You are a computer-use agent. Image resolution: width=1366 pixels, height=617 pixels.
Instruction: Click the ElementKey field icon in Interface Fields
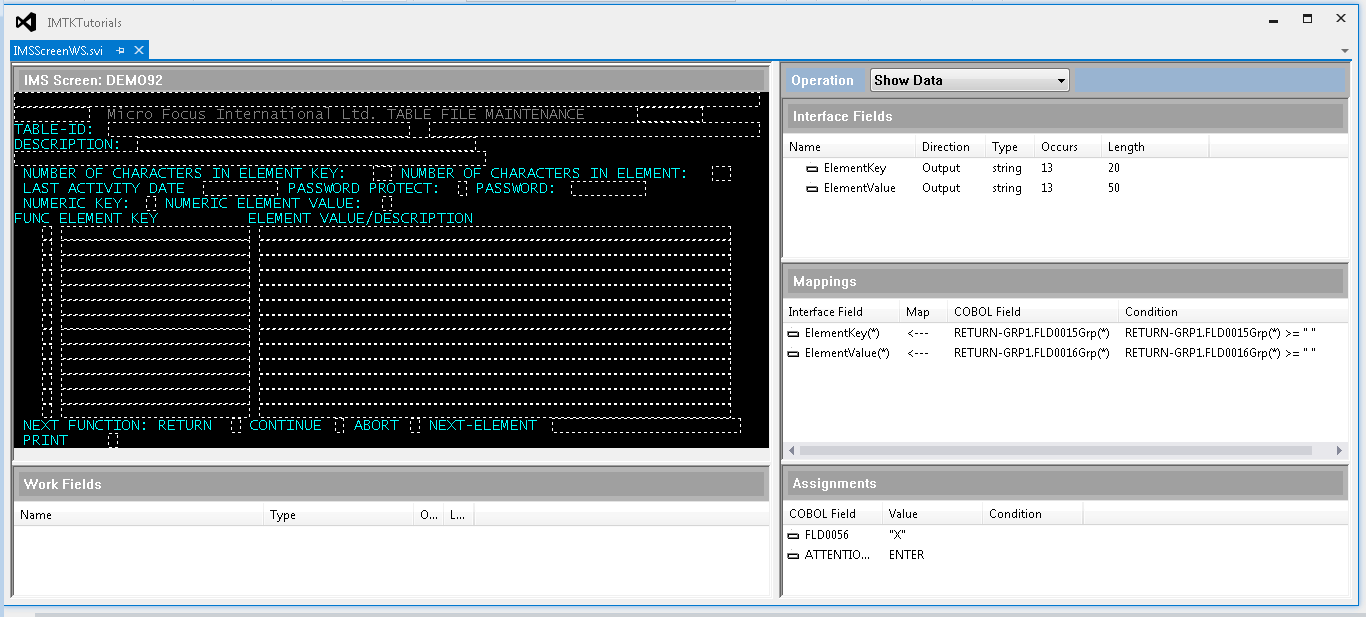click(812, 168)
